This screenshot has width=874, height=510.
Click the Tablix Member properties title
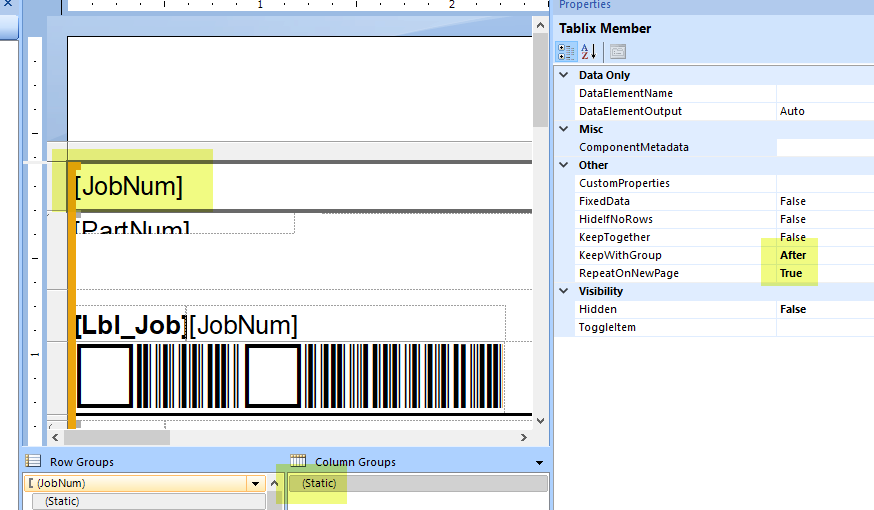(605, 28)
